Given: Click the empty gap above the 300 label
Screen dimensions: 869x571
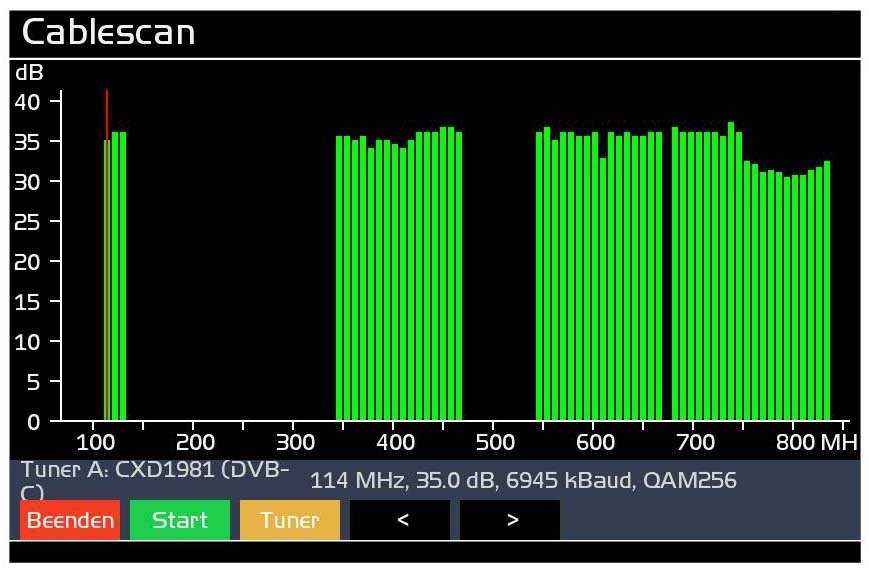Looking at the screenshot, I should point(293,300).
